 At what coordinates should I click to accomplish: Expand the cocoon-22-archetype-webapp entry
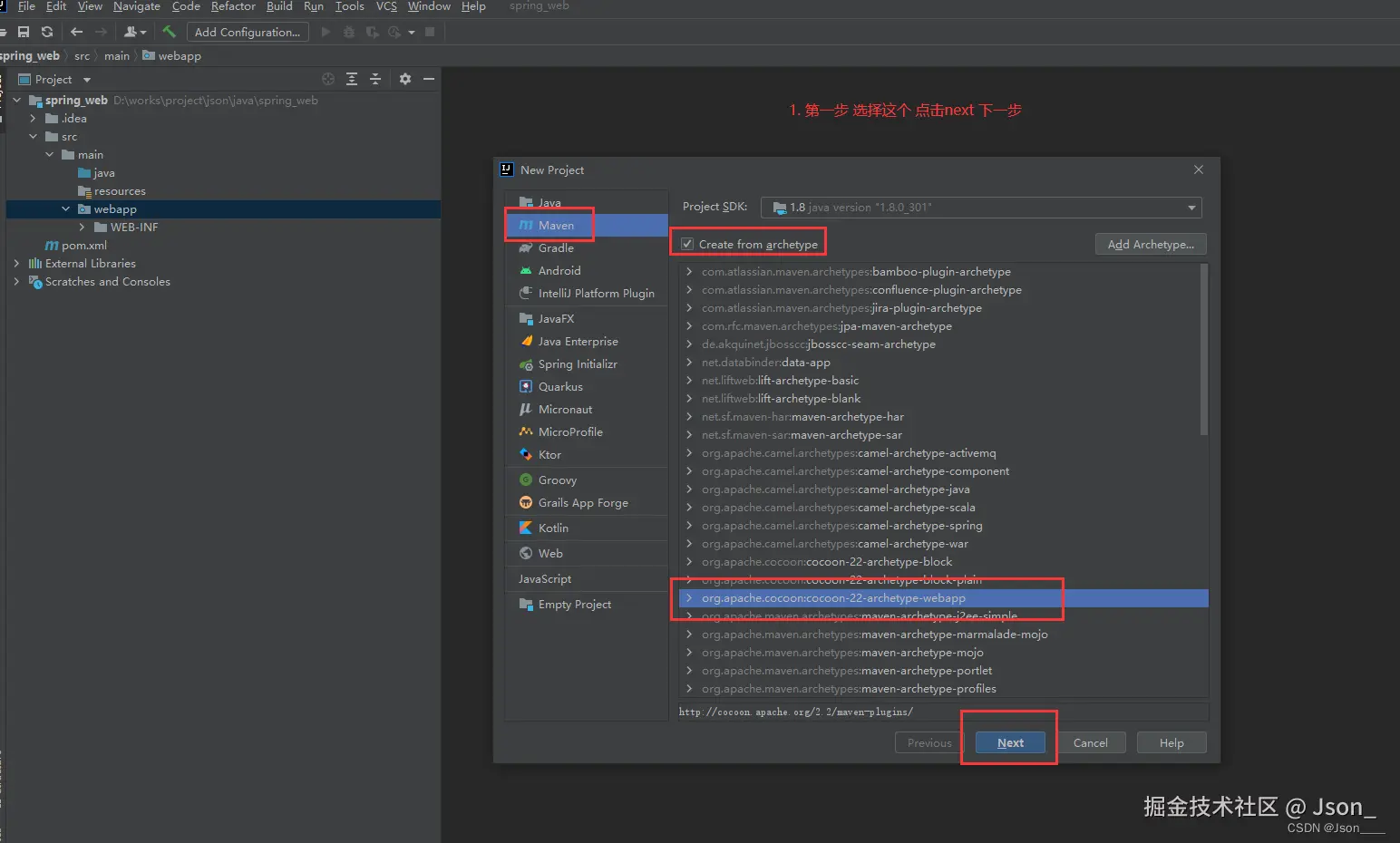[689, 597]
